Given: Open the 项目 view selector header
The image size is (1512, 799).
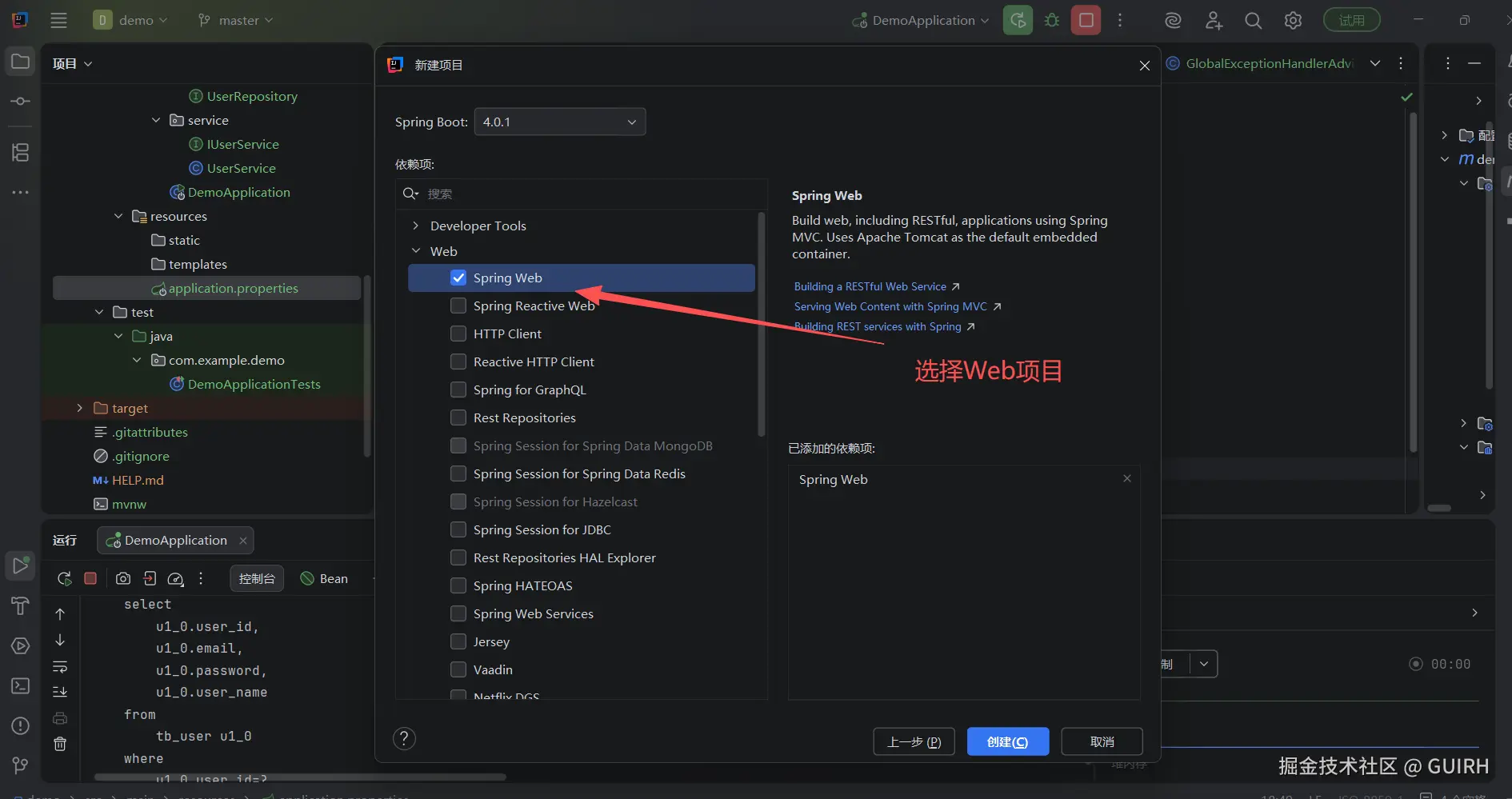Looking at the screenshot, I should pyautogui.click(x=72, y=63).
